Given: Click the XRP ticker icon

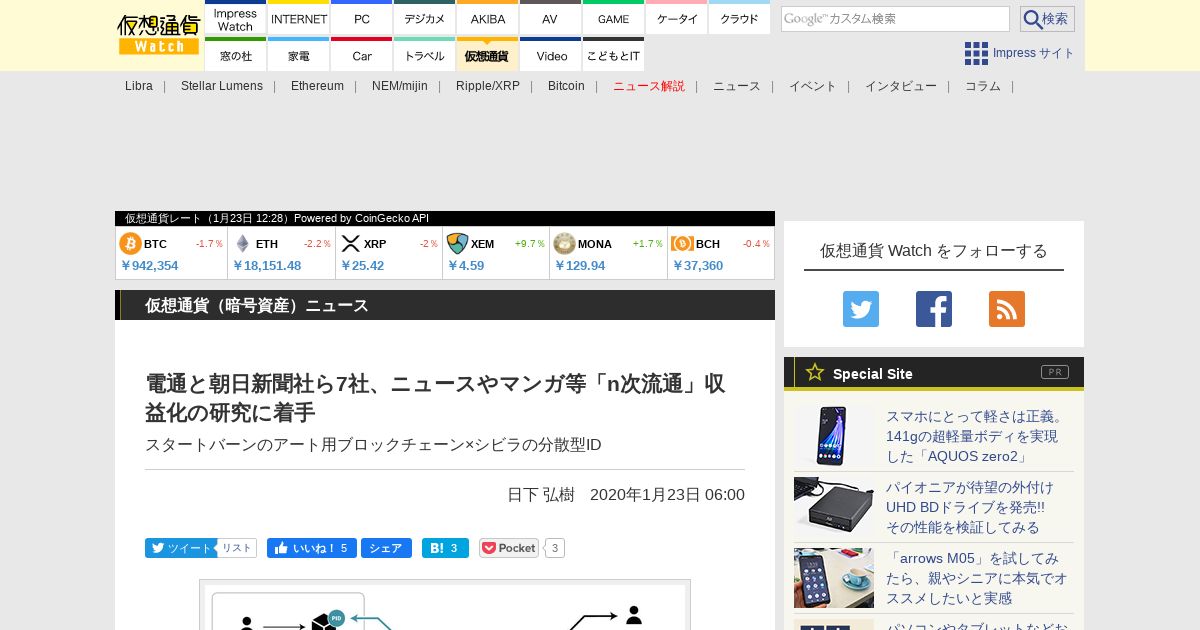Looking at the screenshot, I should (x=350, y=244).
